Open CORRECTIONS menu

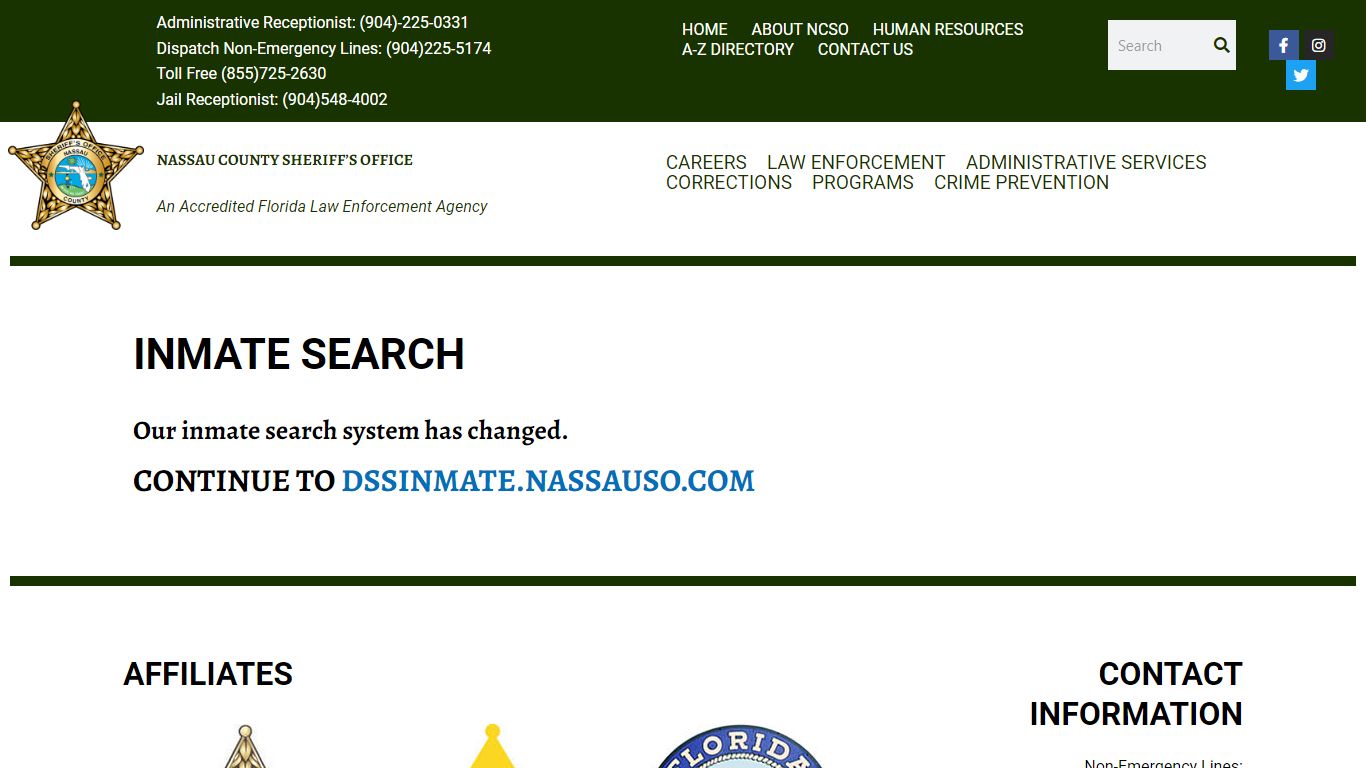point(729,182)
